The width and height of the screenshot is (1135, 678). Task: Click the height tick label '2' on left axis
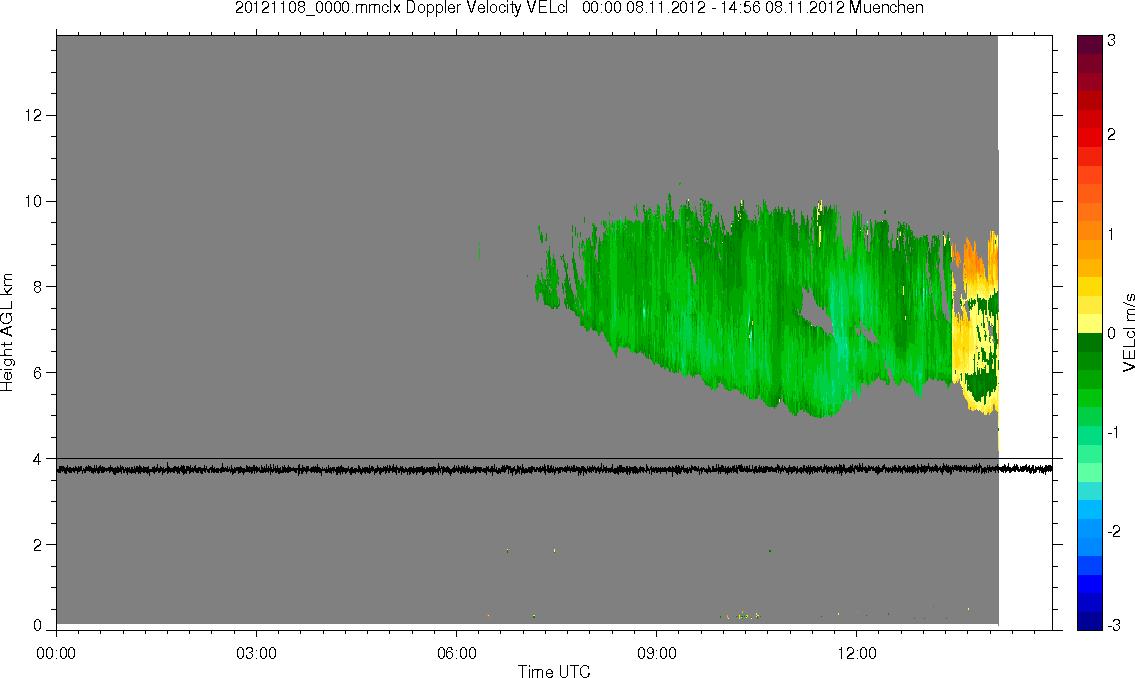pos(37,545)
